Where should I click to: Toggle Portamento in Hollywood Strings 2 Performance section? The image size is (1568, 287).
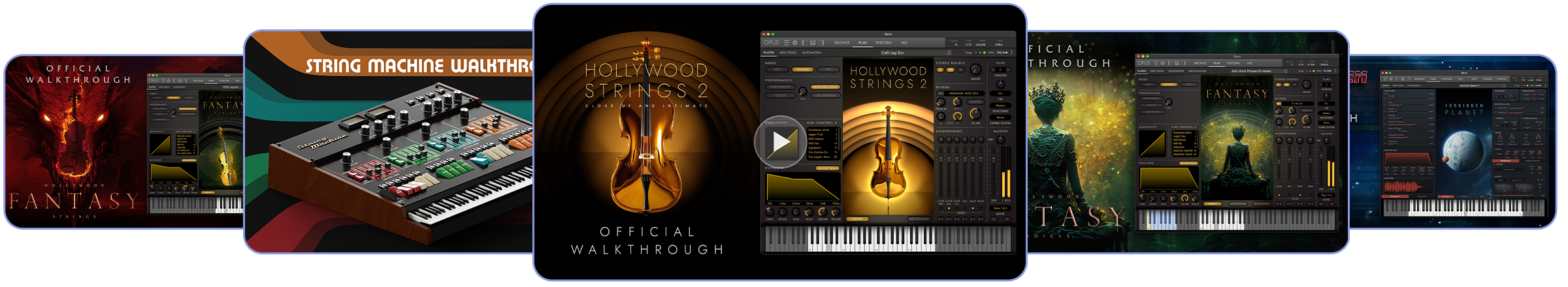(x=780, y=87)
